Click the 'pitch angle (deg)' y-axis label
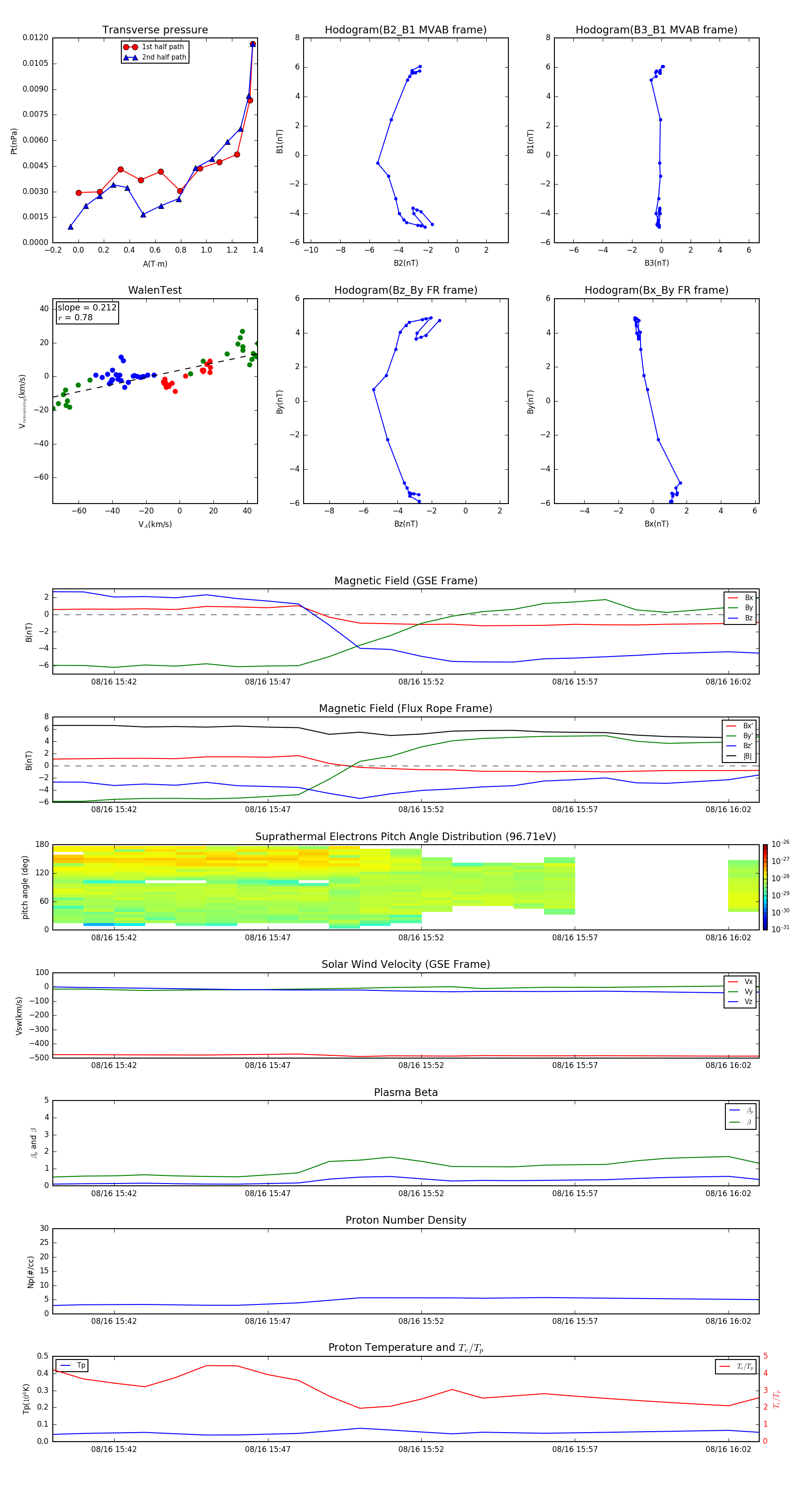This screenshot has height=1489, width=812. coord(25,887)
